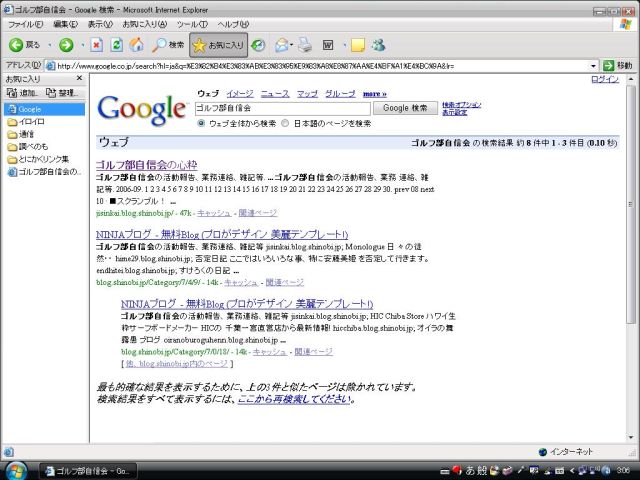
Task: Stop page loading with red X icon
Action: [x=96, y=45]
